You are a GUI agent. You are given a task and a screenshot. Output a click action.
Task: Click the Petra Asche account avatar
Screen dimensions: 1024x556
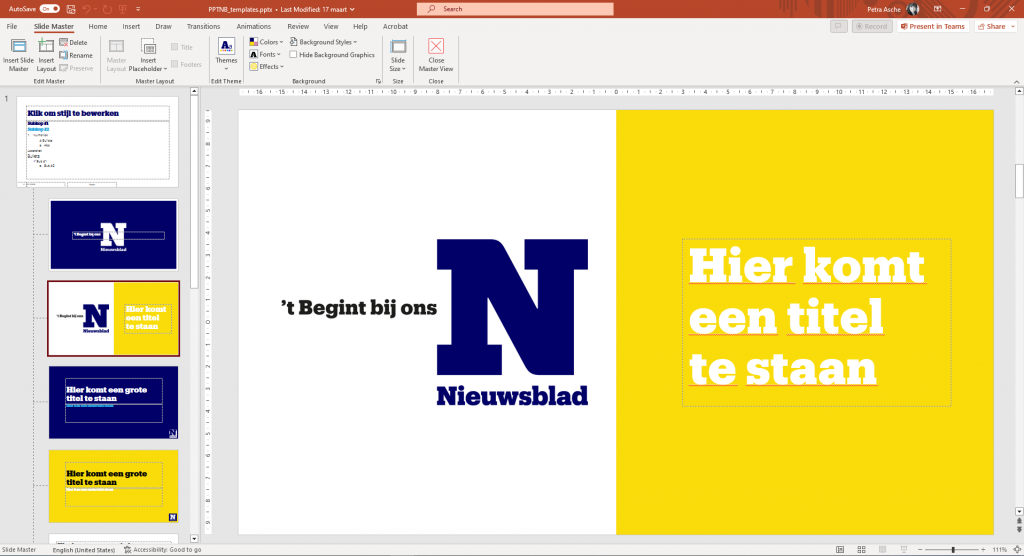[913, 9]
